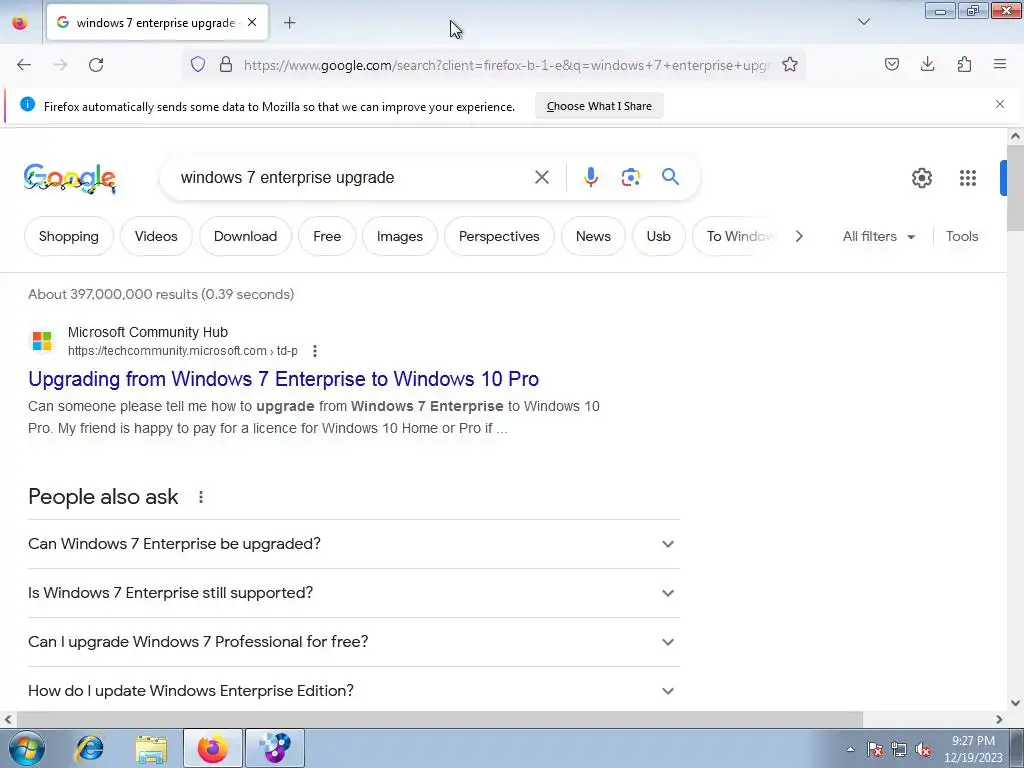Dismiss the Firefox data notification bar

coord(1000,104)
